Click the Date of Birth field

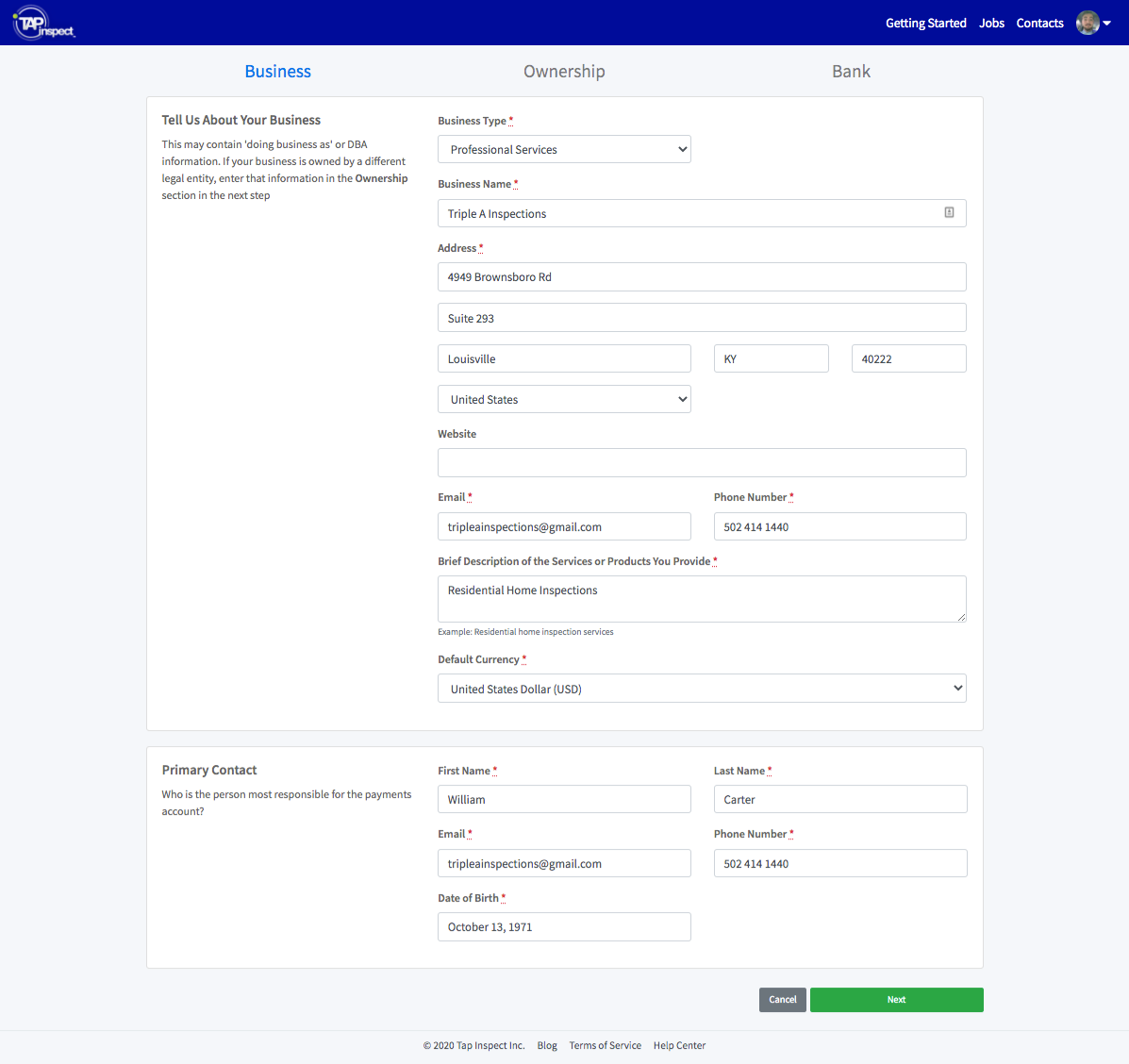click(564, 926)
